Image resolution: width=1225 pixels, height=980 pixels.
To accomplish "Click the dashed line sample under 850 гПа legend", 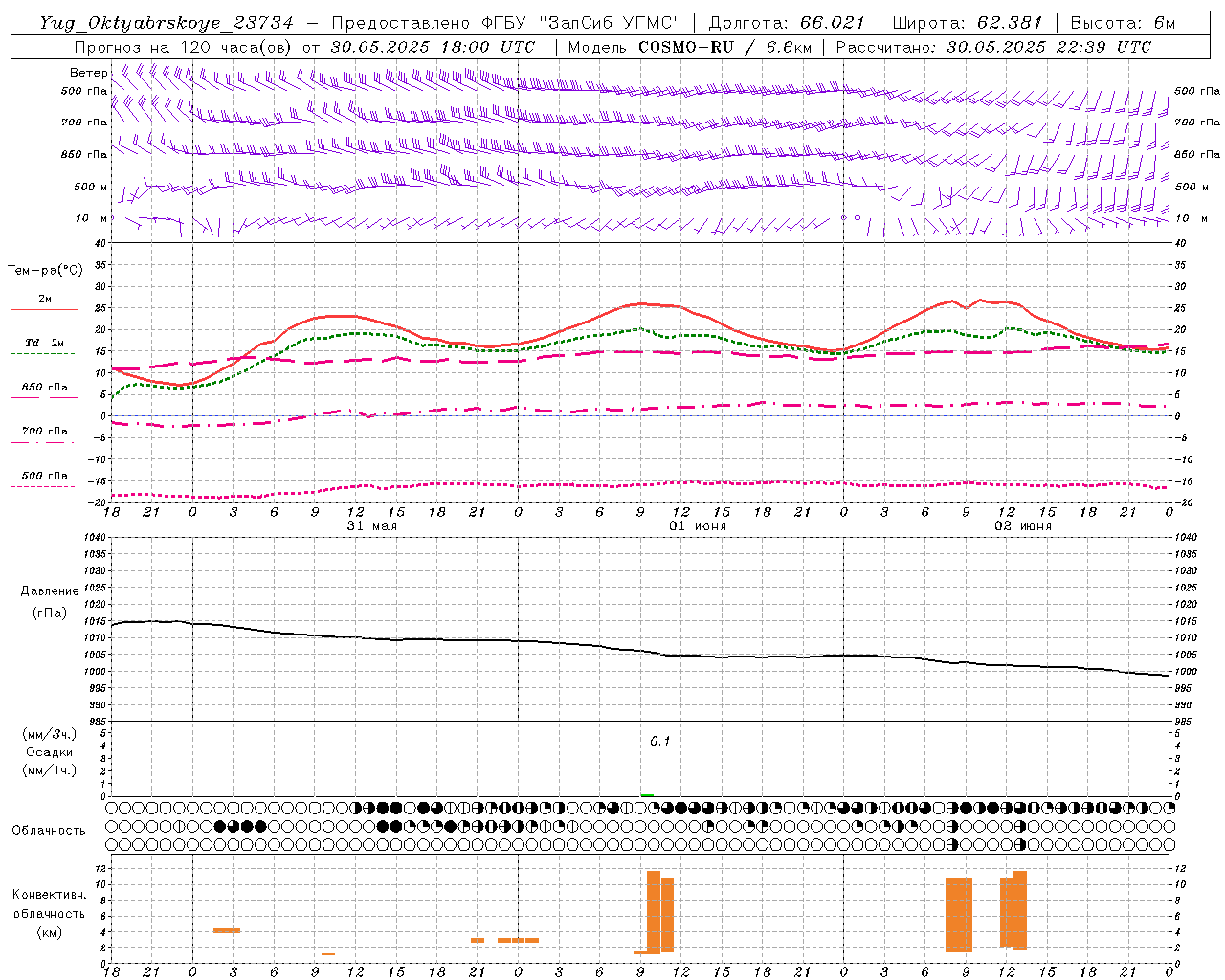I will pyautogui.click(x=43, y=397).
